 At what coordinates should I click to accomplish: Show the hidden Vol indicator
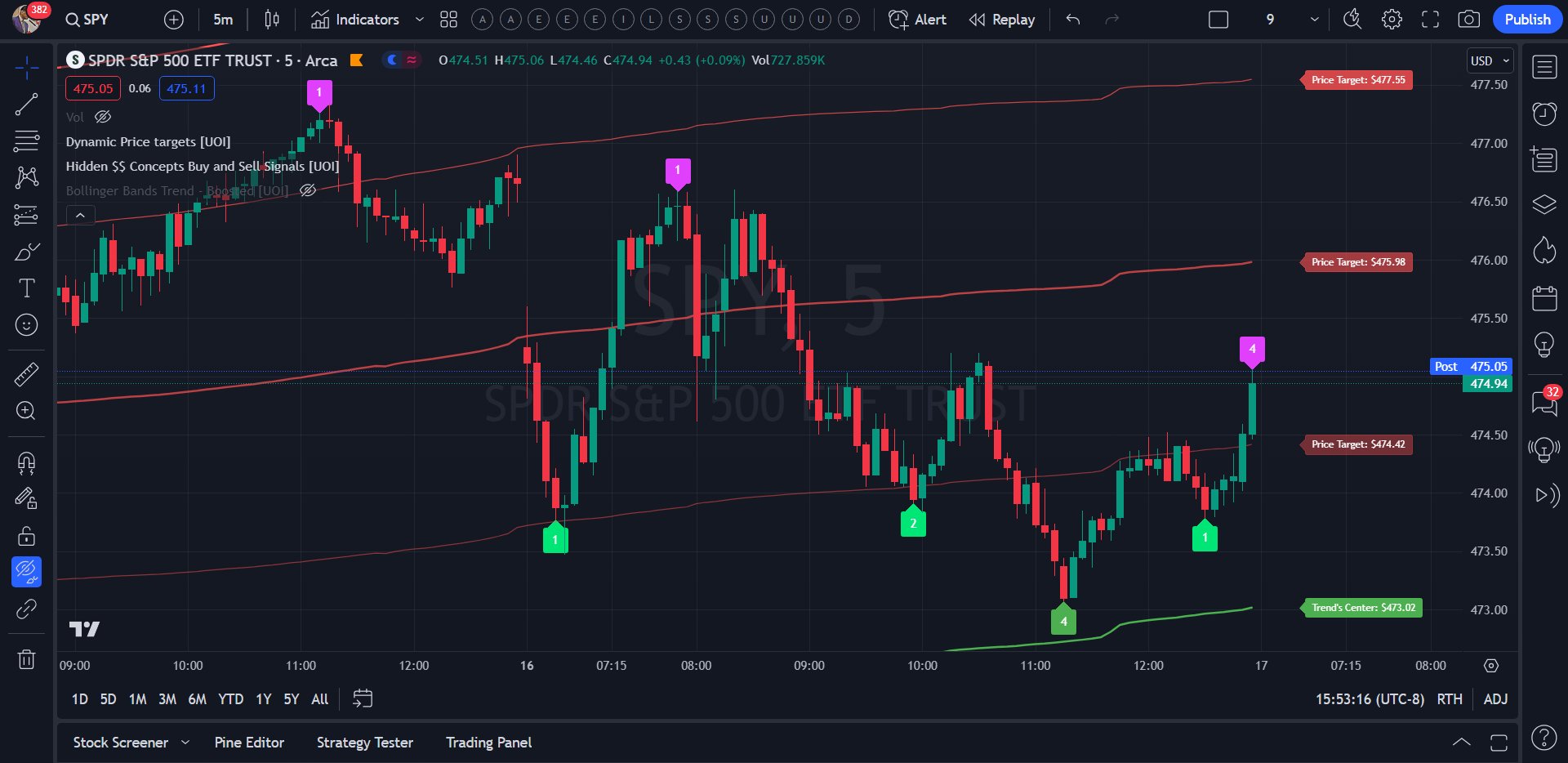103,117
